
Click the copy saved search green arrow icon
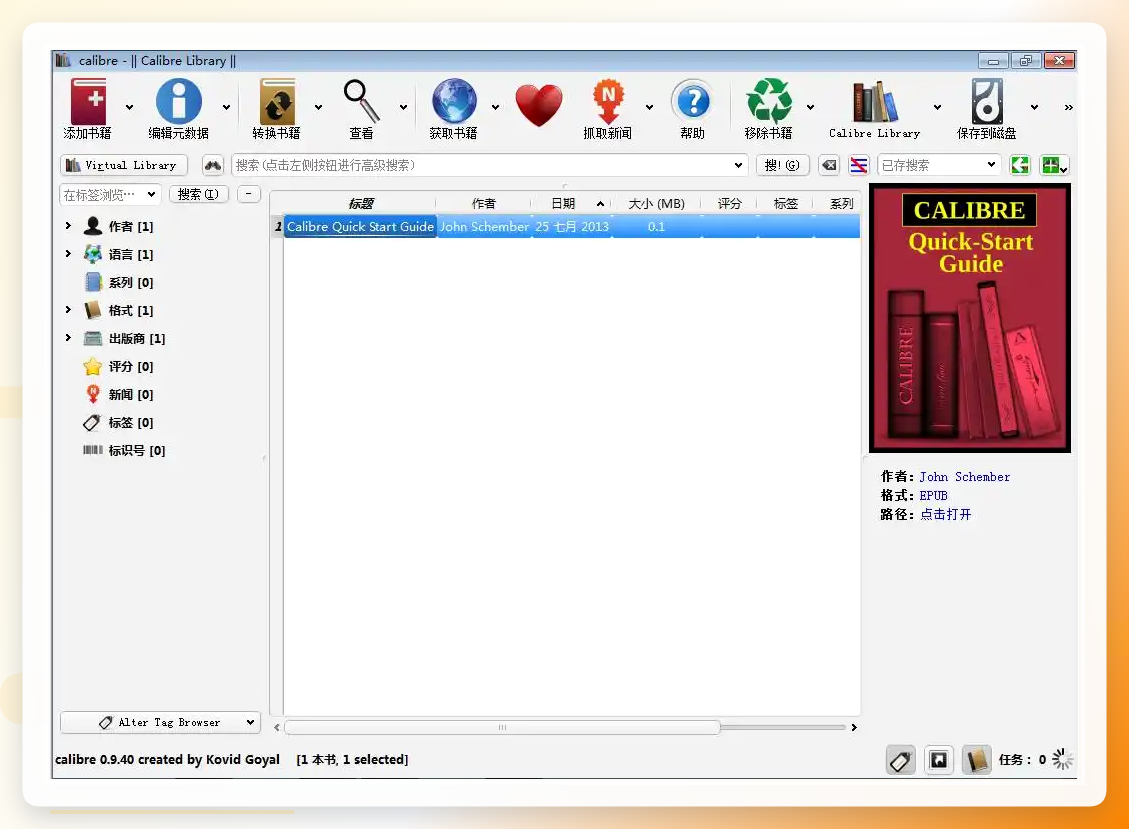pos(1020,165)
